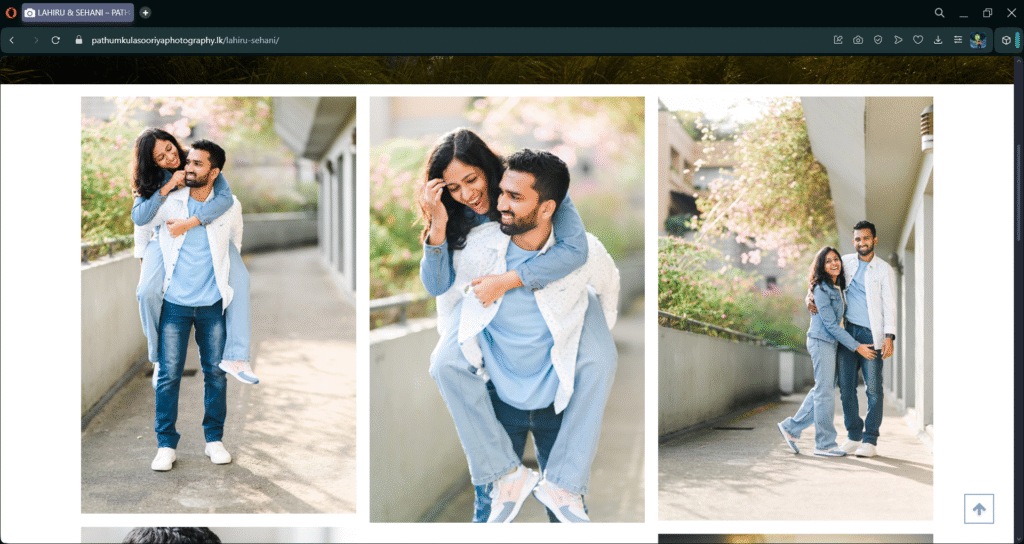Screen dimensions: 1024x544
Task: Go back to the previous page
Action: tap(12, 40)
